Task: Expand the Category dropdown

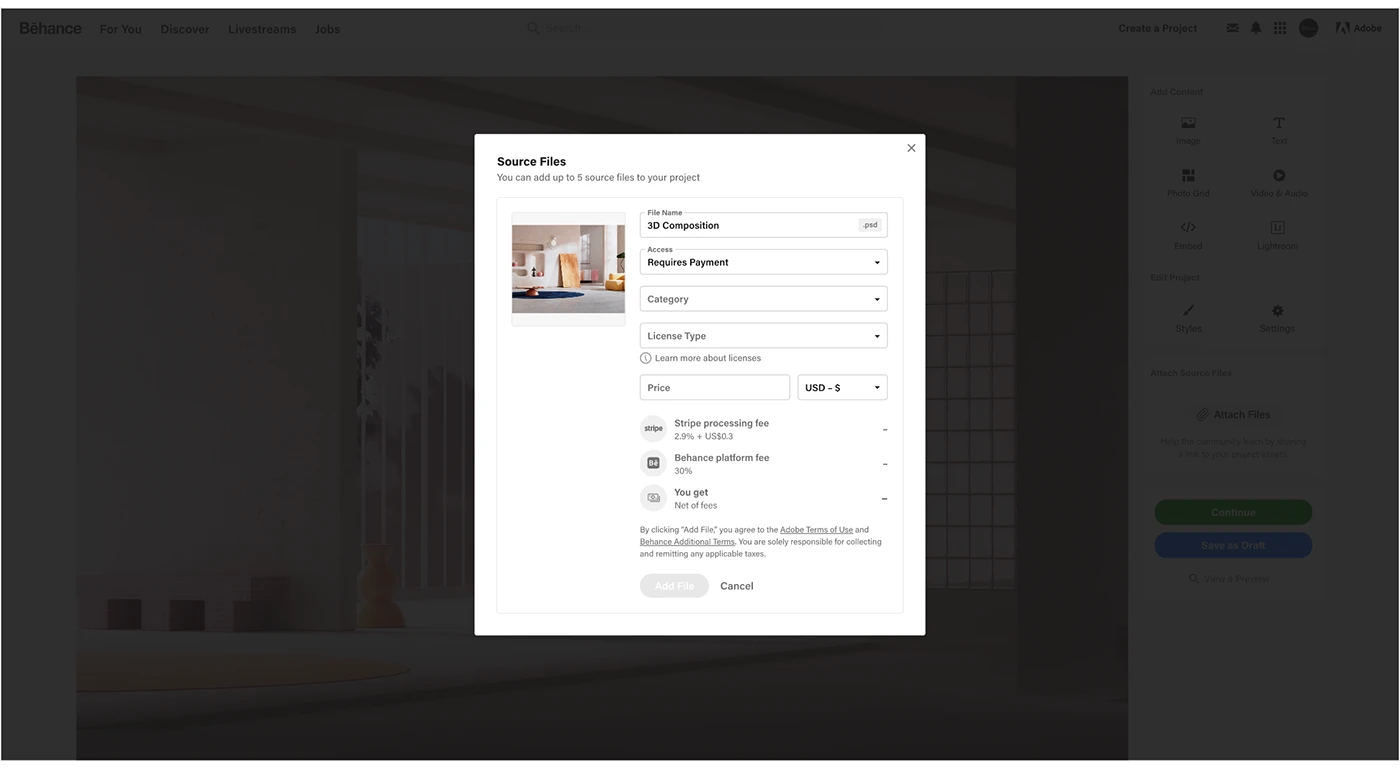Action: coord(763,299)
